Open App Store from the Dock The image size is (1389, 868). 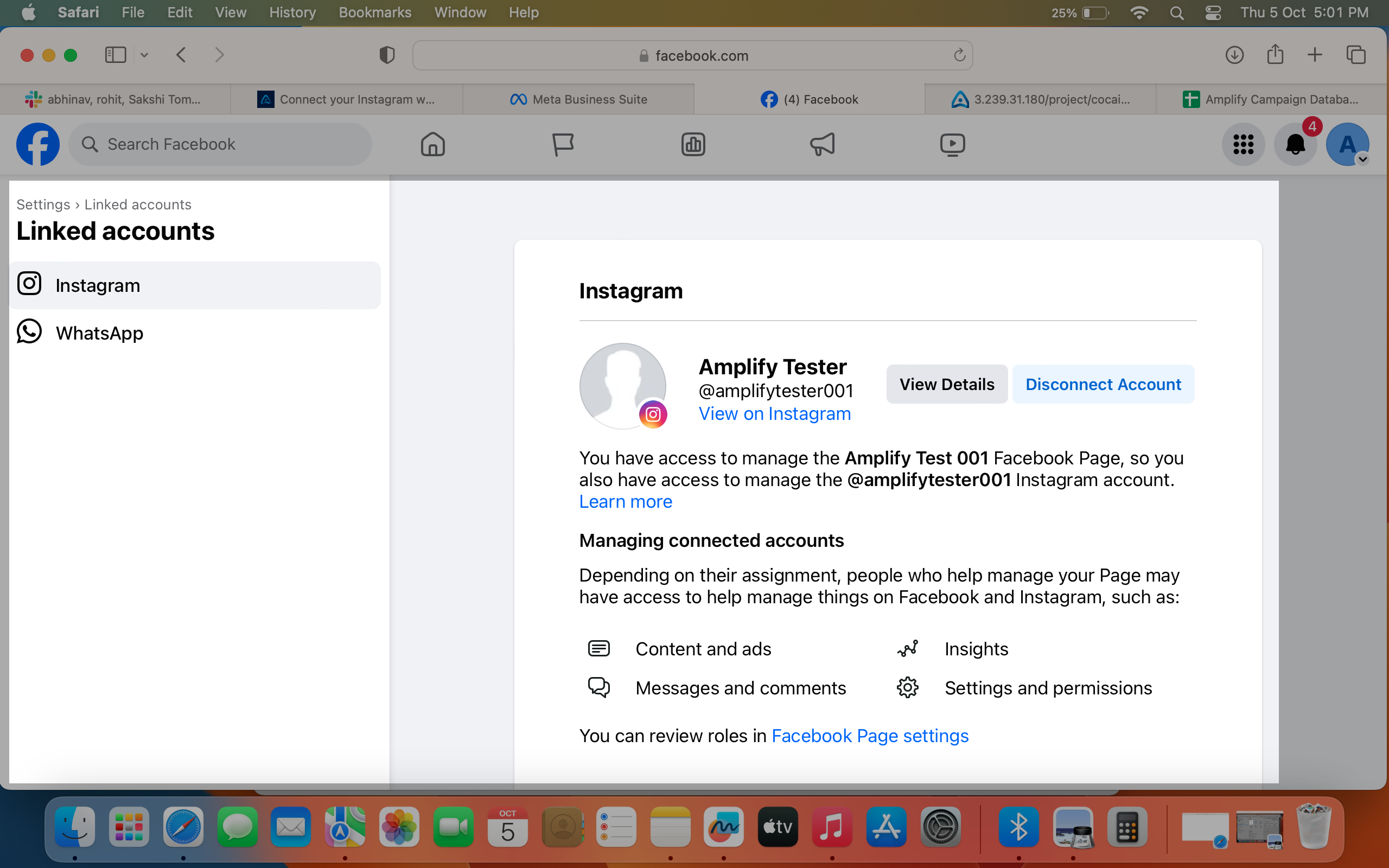click(x=886, y=827)
